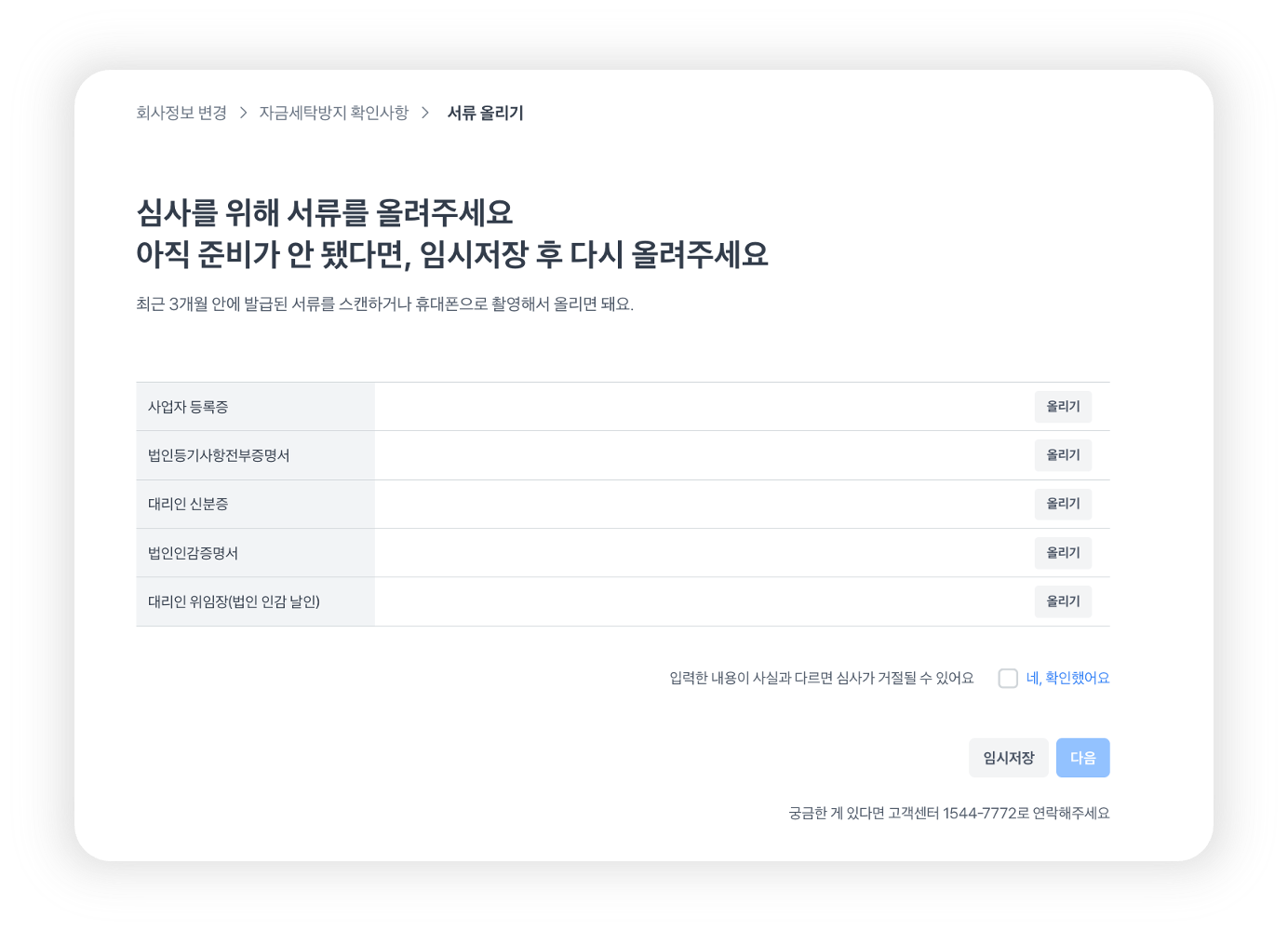
Task: Save draft with 임시저장 button
Action: pyautogui.click(x=1008, y=758)
